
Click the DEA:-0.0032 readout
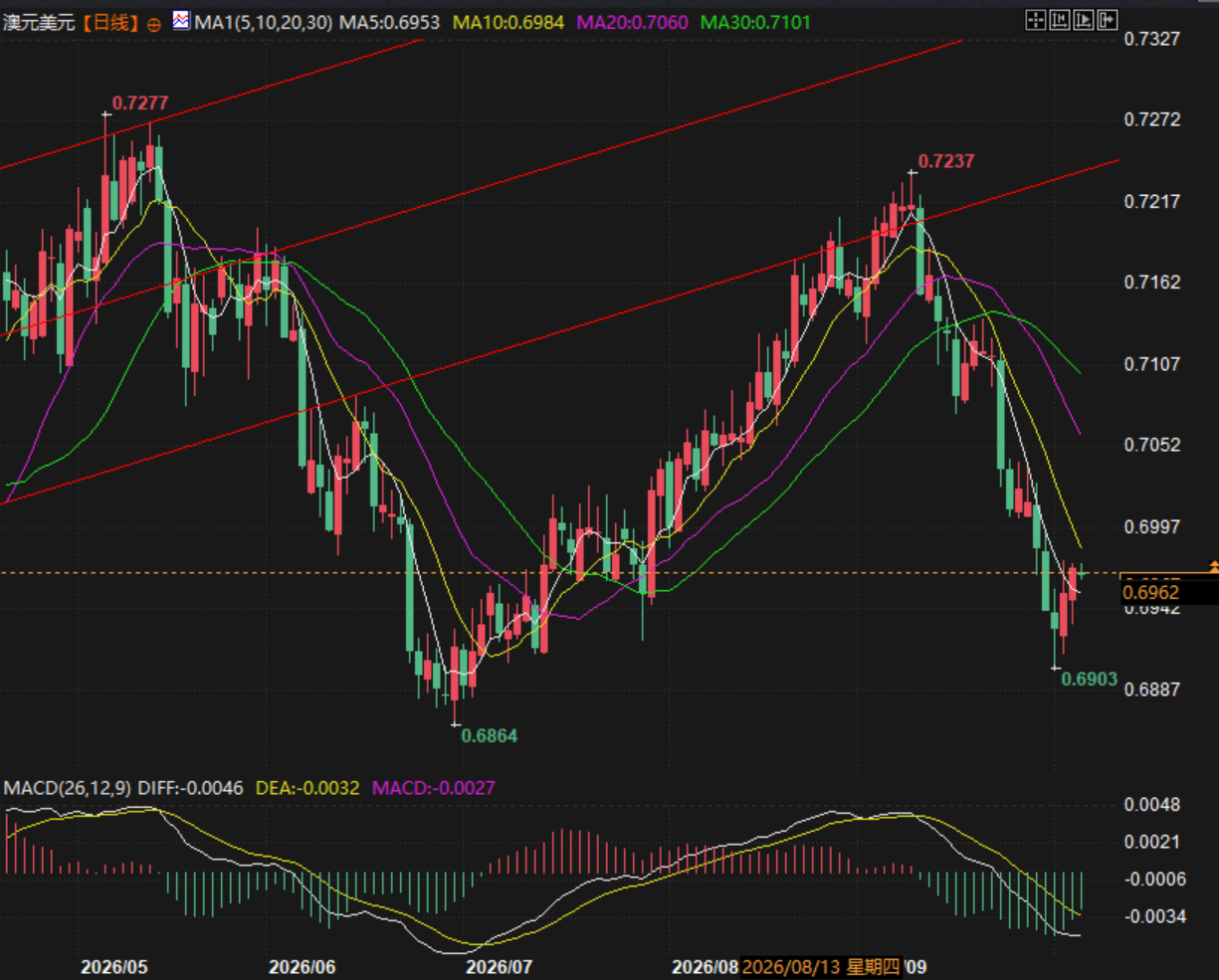click(307, 788)
